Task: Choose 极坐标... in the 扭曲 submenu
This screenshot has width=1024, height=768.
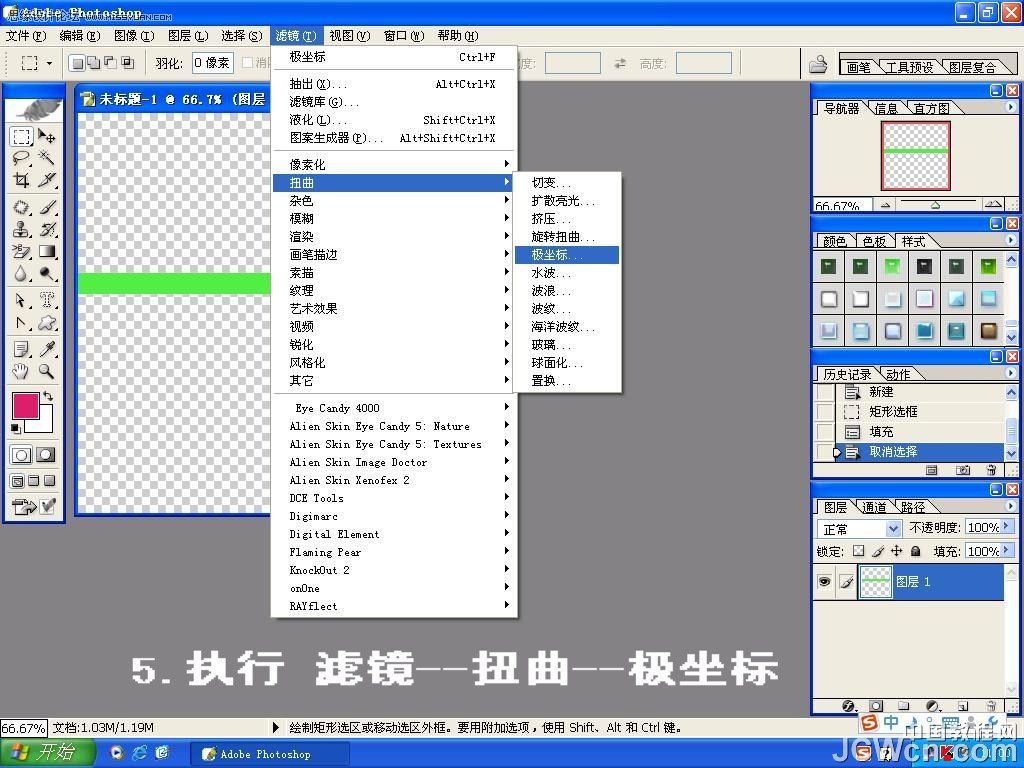Action: (x=567, y=255)
